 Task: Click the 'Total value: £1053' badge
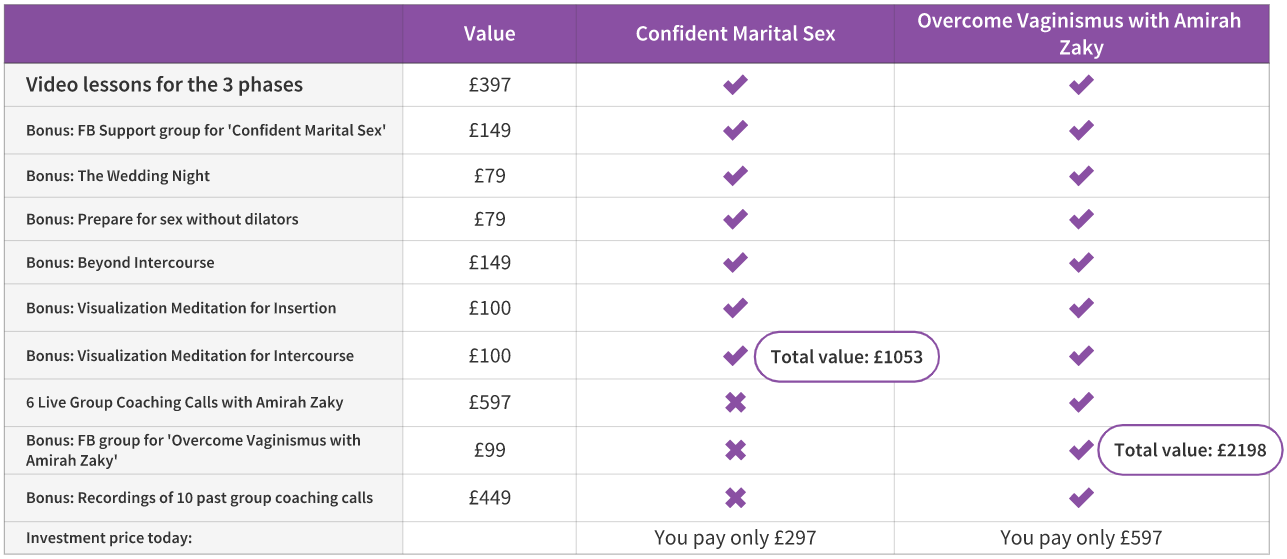tap(846, 356)
